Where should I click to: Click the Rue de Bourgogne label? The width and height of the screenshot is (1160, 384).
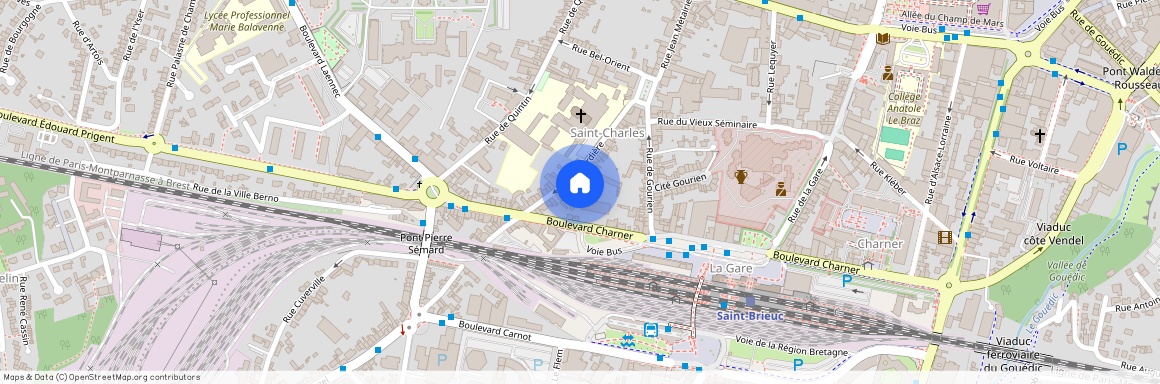20,38
